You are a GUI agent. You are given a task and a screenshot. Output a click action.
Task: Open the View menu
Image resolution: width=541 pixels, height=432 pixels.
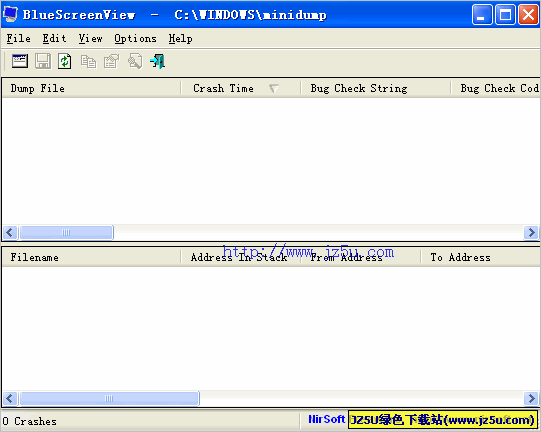tap(90, 38)
